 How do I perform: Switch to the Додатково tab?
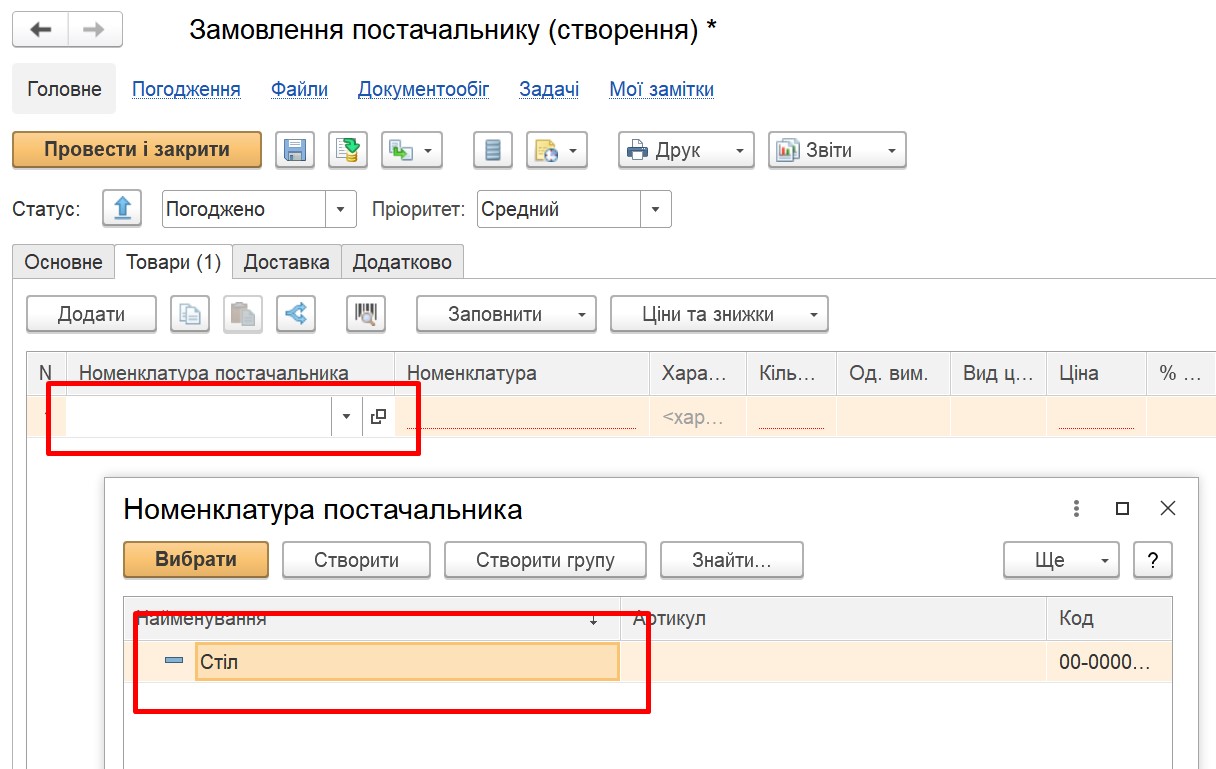[x=402, y=262]
